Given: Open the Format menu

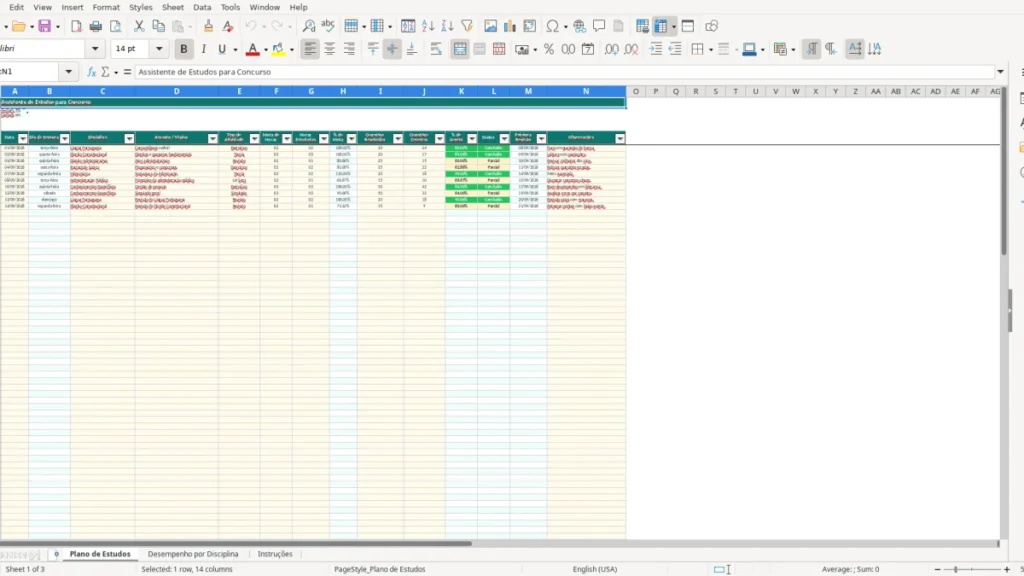Looking at the screenshot, I should (106, 7).
